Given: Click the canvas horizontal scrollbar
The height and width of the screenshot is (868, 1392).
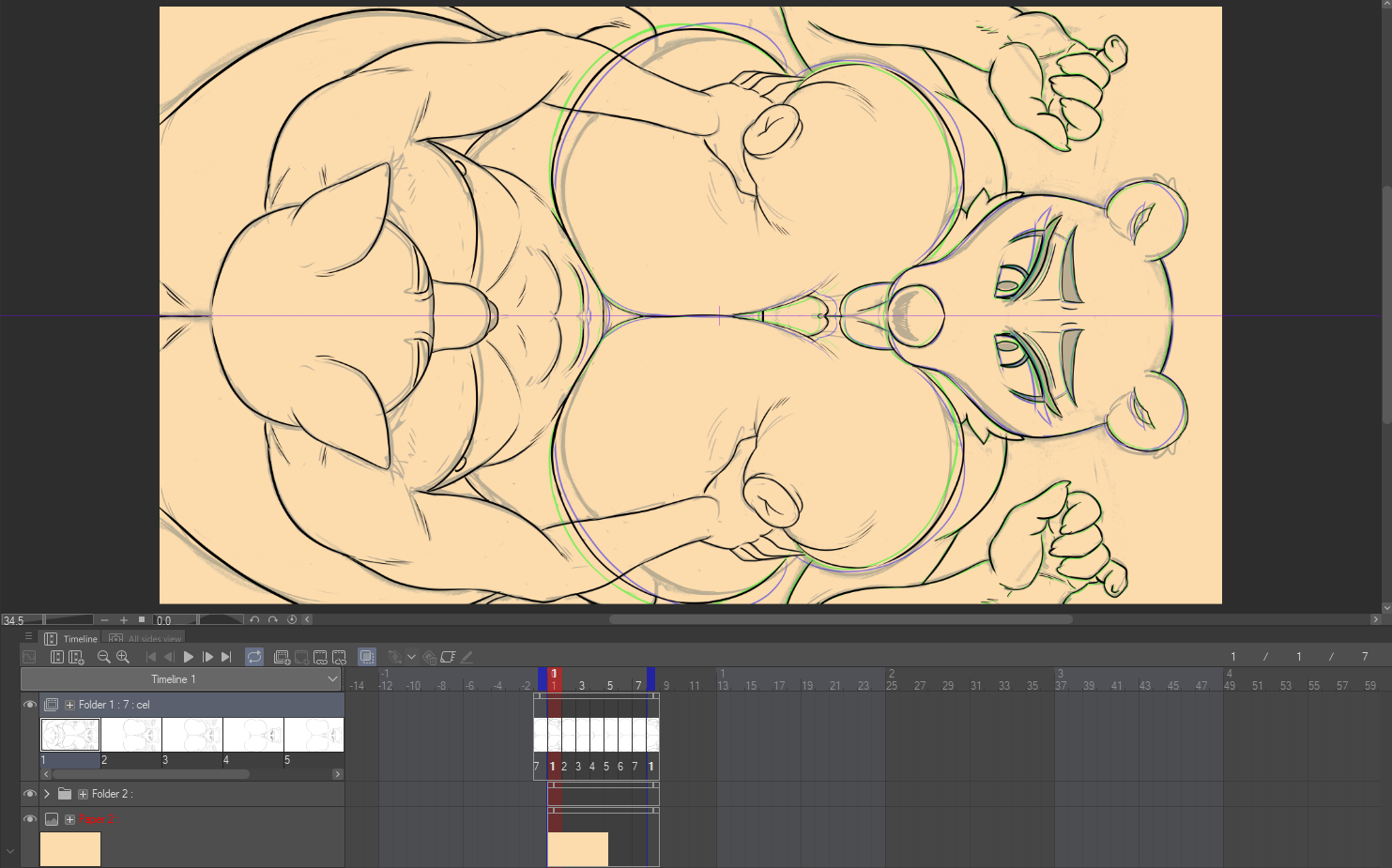Looking at the screenshot, I should (x=840, y=619).
